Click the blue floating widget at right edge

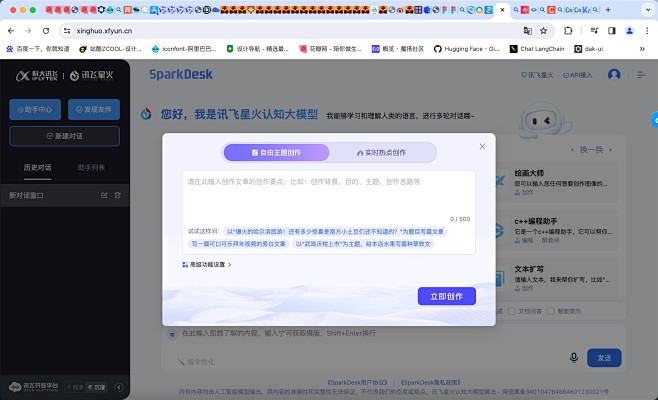click(x=655, y=120)
